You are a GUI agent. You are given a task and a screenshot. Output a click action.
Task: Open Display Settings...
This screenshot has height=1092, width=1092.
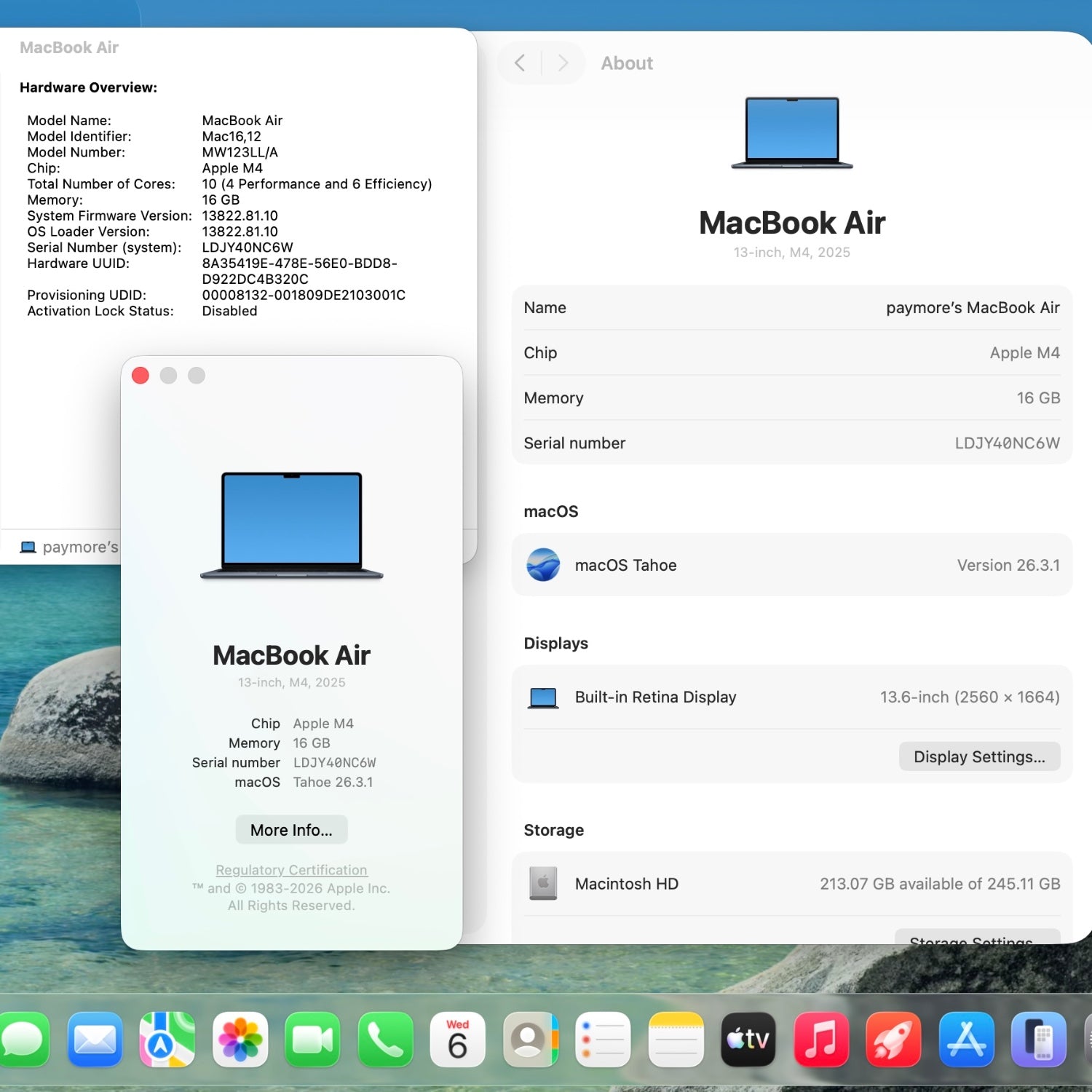point(979,757)
